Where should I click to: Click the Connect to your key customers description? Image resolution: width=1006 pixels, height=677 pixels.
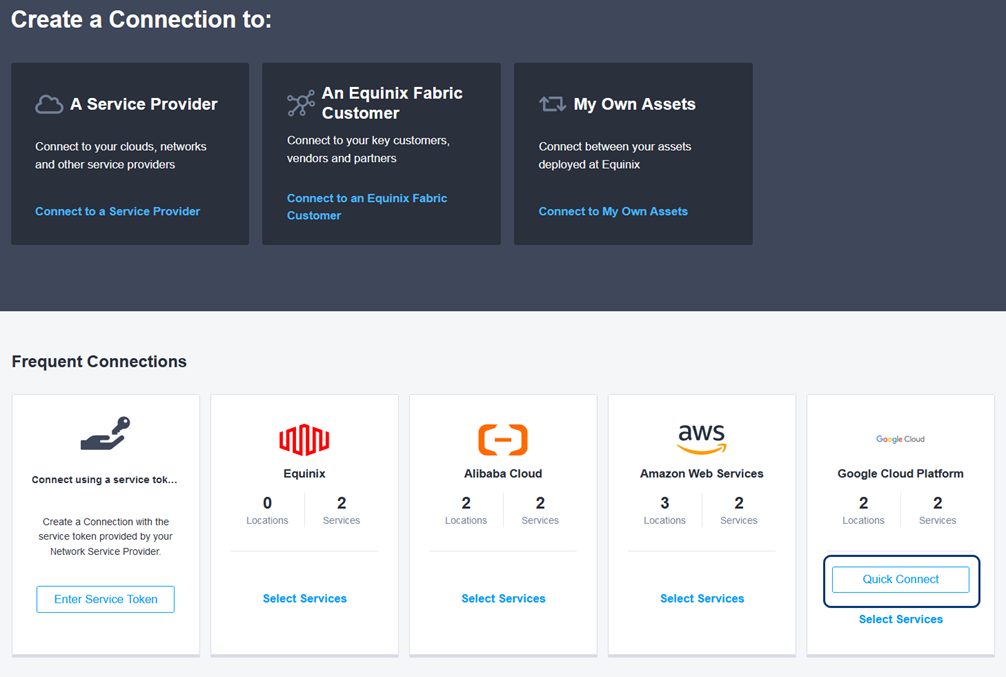[368, 149]
